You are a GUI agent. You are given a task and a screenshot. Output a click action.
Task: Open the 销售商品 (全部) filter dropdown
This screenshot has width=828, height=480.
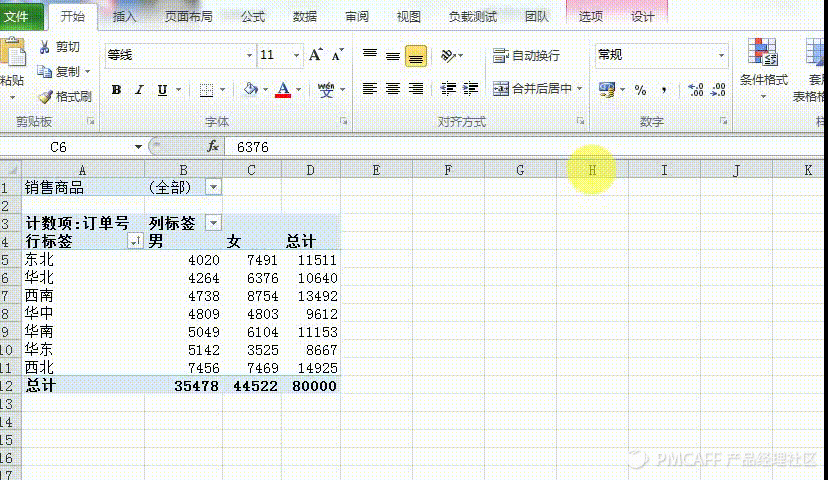coord(213,187)
